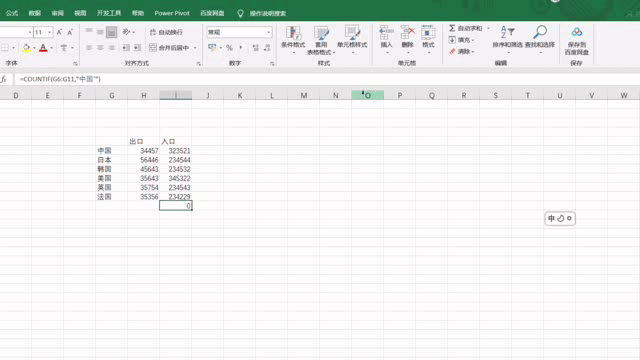Click the phonetic guide 文 icon
The width and height of the screenshot is (640, 360).
[x=64, y=48]
